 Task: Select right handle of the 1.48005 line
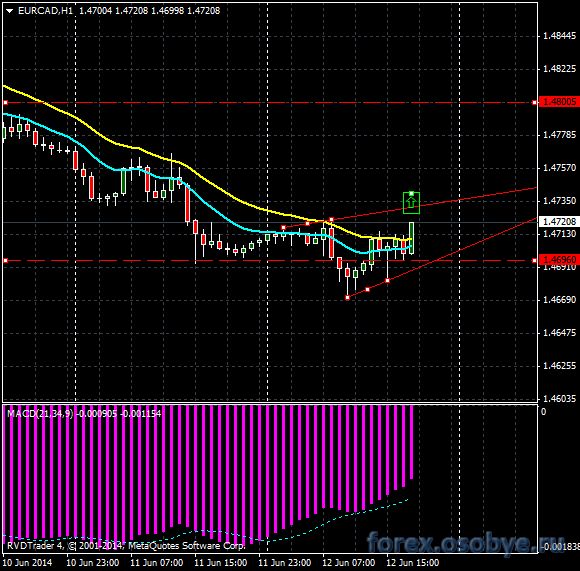tap(534, 102)
